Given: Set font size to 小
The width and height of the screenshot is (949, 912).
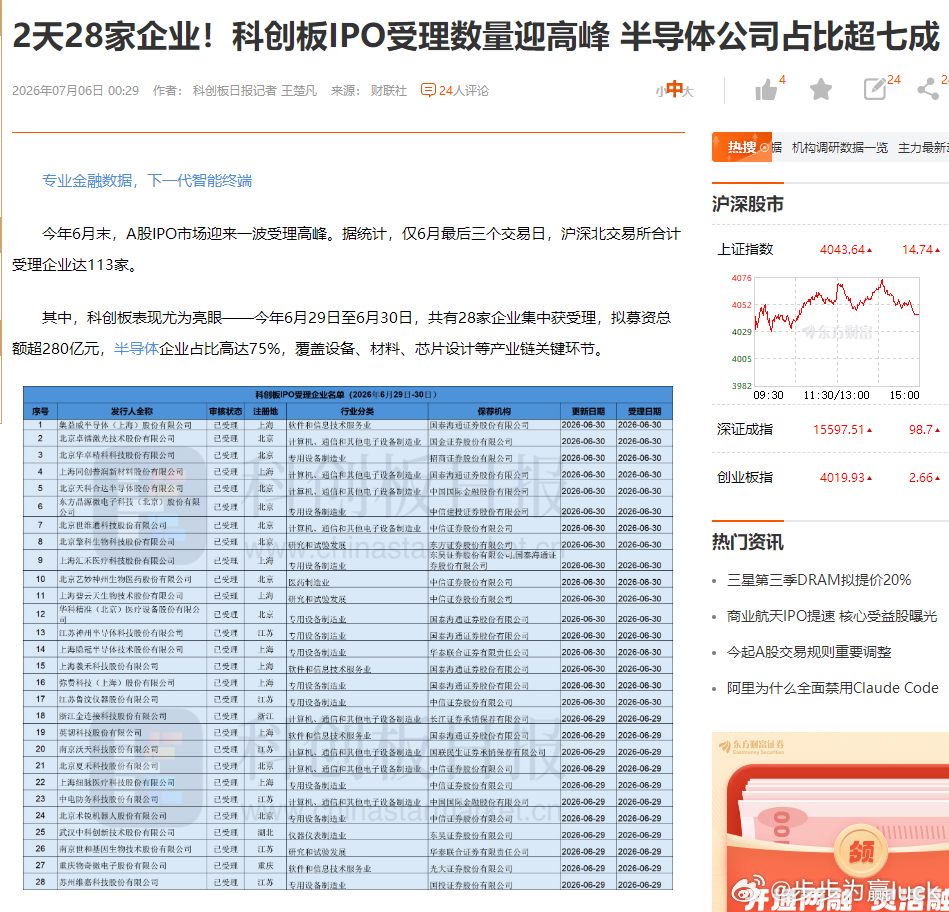Looking at the screenshot, I should pyautogui.click(x=660, y=91).
